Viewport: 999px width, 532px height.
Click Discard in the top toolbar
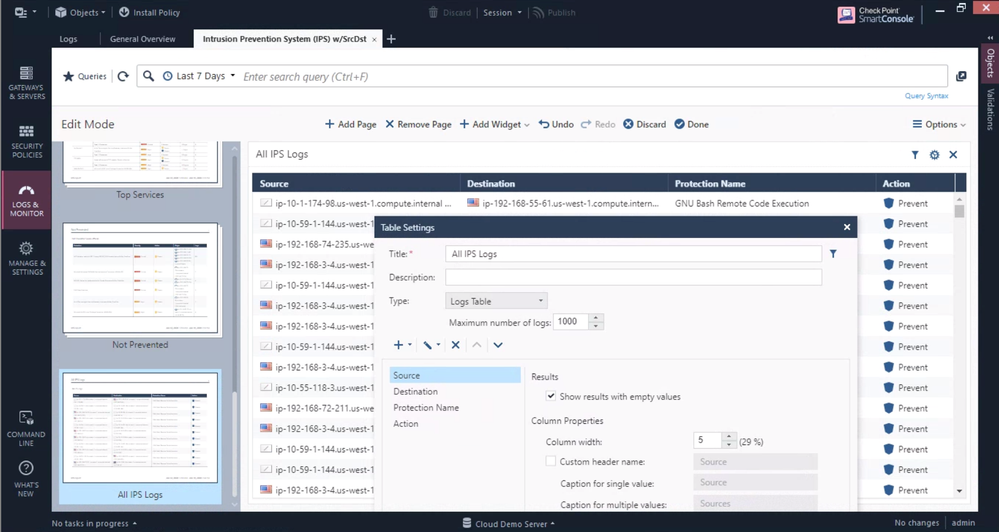449,12
